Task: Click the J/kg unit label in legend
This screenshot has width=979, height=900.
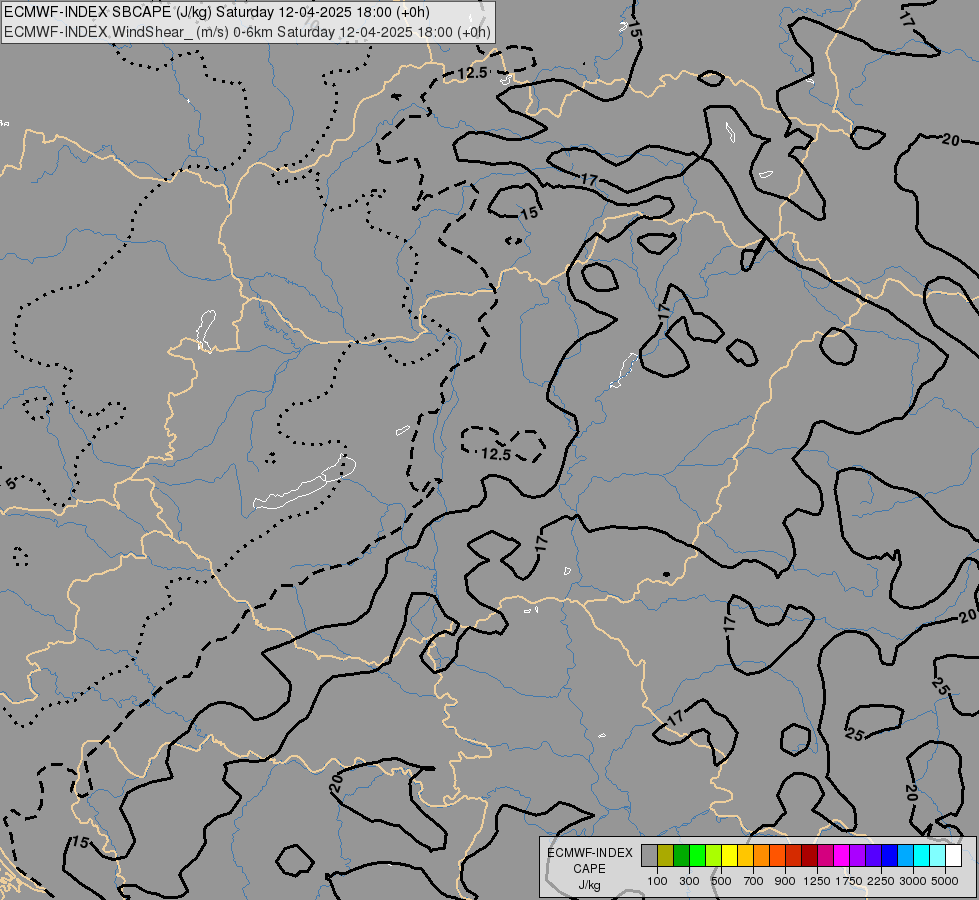Action: [589, 885]
